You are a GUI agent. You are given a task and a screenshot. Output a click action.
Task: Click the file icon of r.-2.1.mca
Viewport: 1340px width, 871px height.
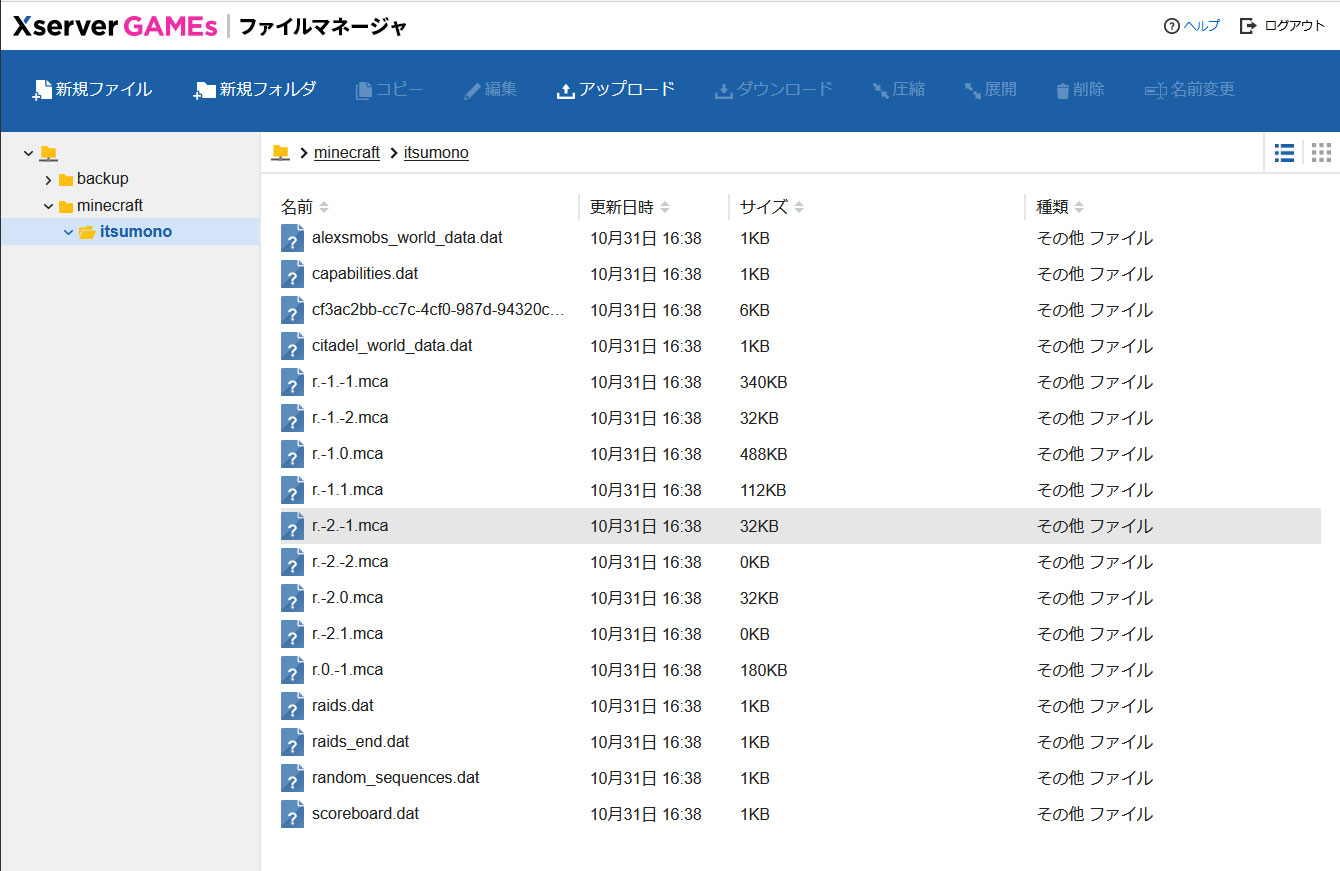(292, 634)
